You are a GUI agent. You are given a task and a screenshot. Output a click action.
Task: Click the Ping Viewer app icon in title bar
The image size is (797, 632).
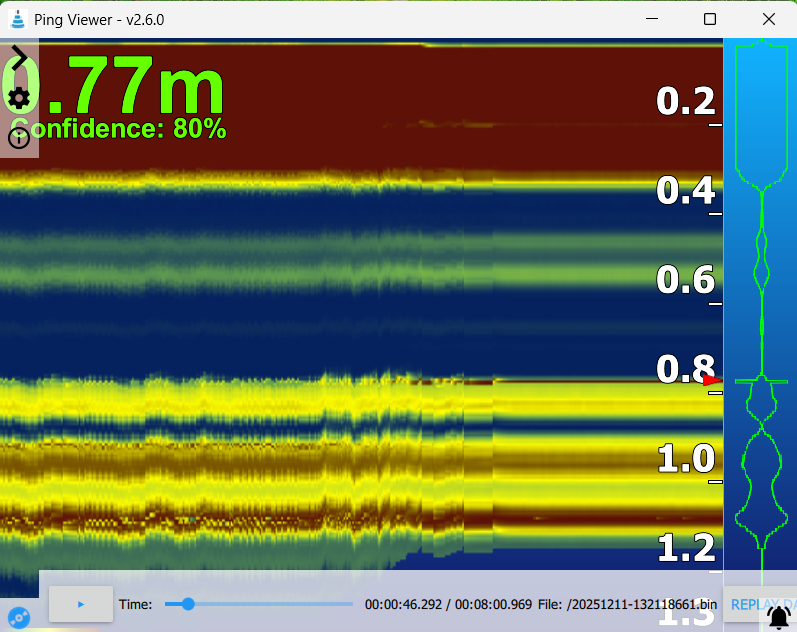click(x=17, y=19)
